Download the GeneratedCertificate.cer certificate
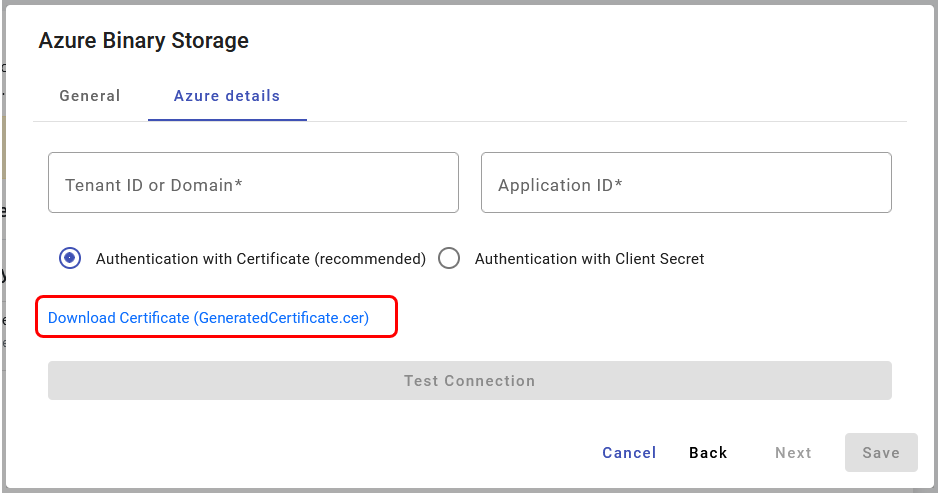The width and height of the screenshot is (938, 495). click(x=208, y=318)
